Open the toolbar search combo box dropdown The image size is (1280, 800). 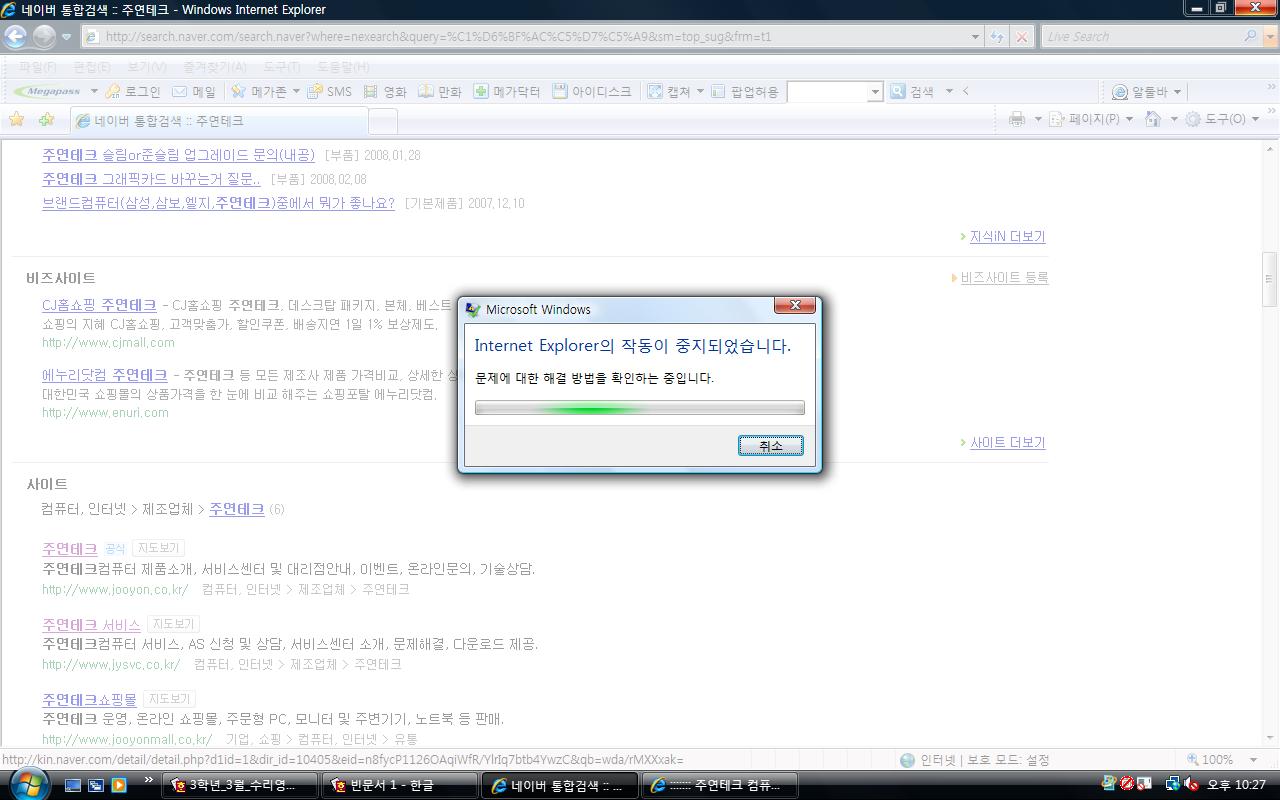pos(875,92)
